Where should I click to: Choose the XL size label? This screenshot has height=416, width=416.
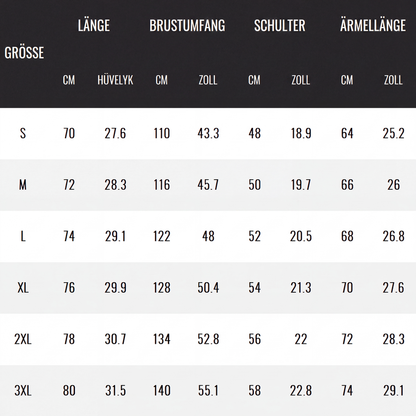point(23,288)
